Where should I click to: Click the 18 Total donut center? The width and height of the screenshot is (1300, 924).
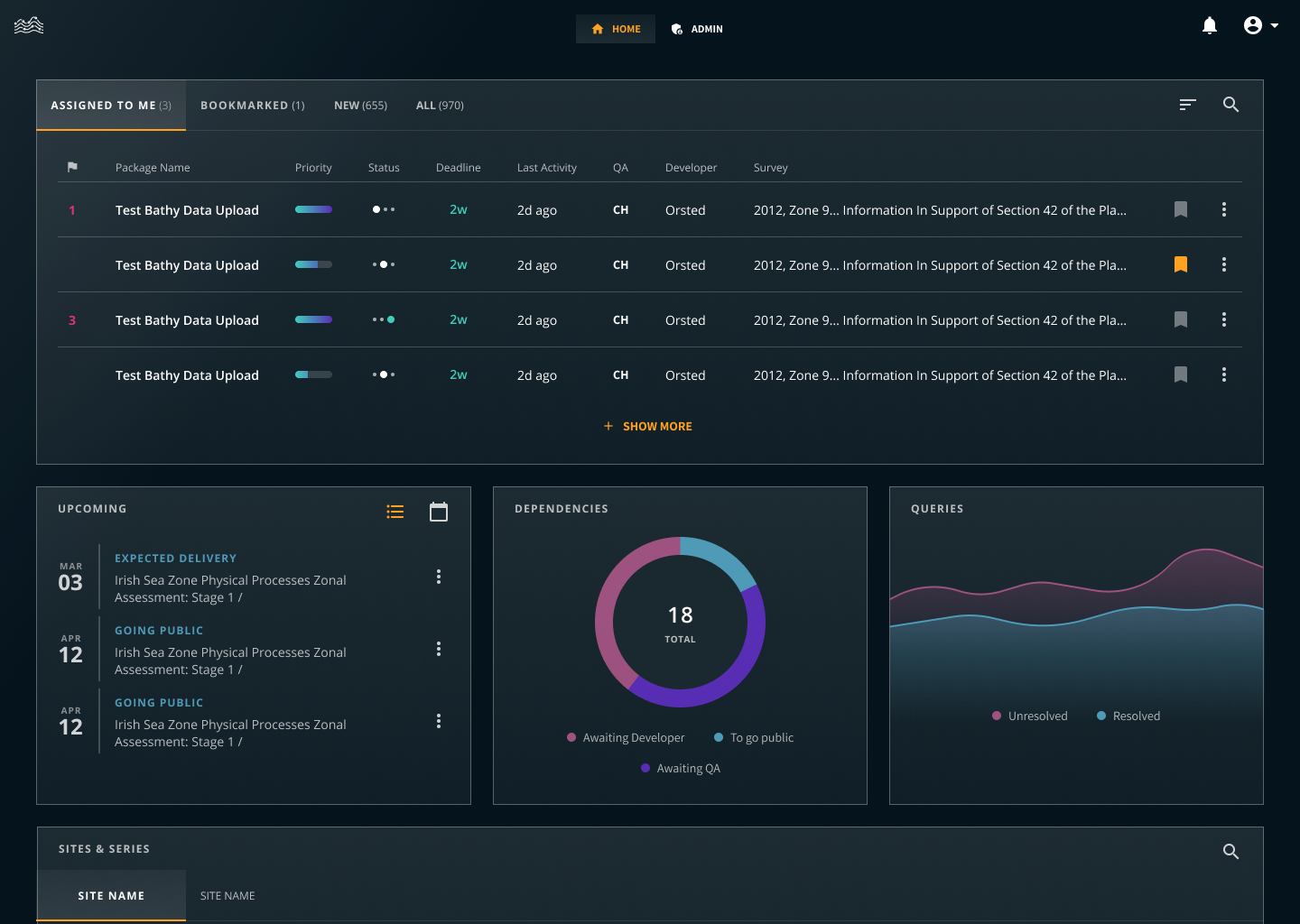[x=680, y=624]
